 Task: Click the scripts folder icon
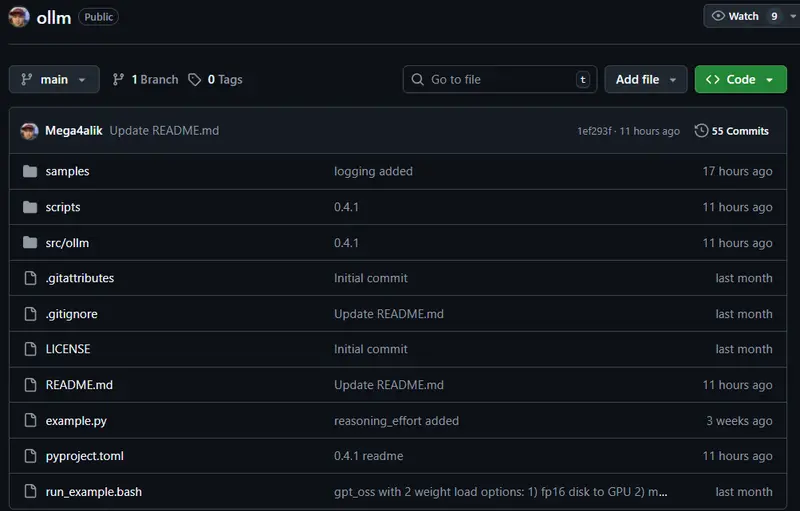[29, 207]
